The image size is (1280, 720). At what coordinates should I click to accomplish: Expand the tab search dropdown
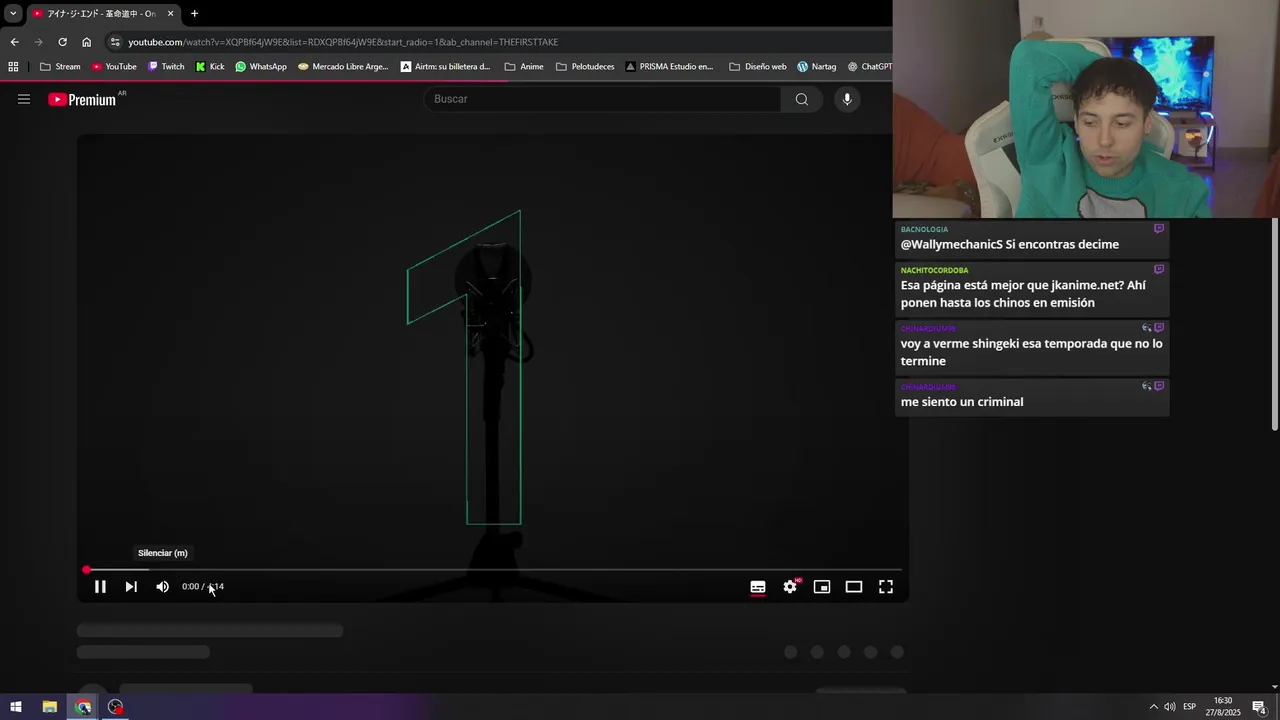click(13, 13)
